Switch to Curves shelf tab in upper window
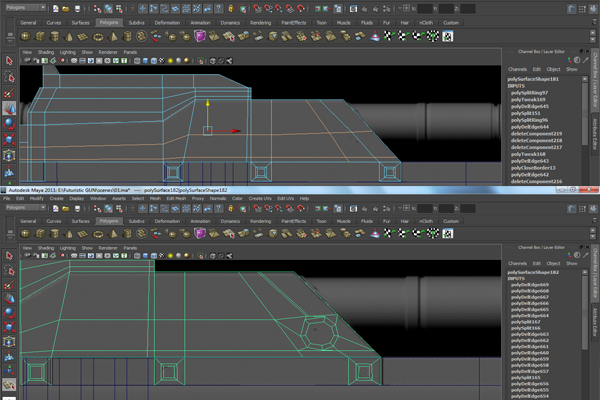 tap(54, 23)
